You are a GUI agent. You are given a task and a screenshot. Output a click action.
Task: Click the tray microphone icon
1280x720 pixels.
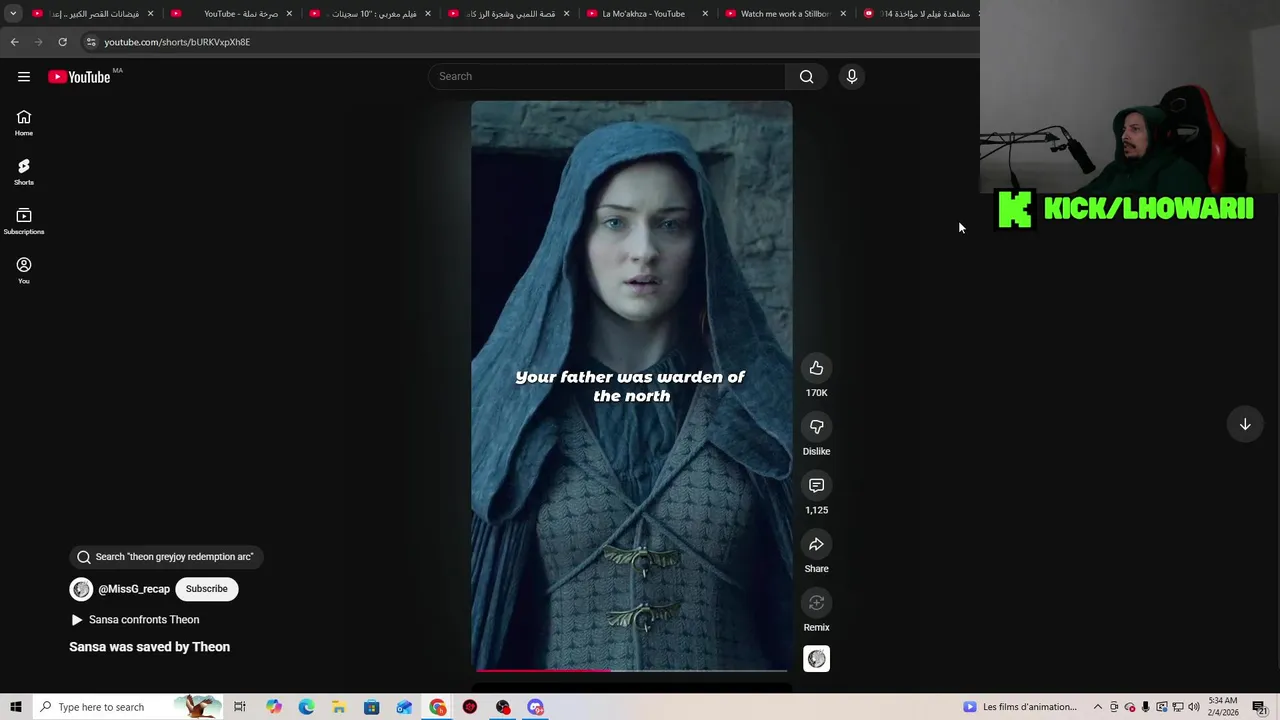pos(1145,707)
